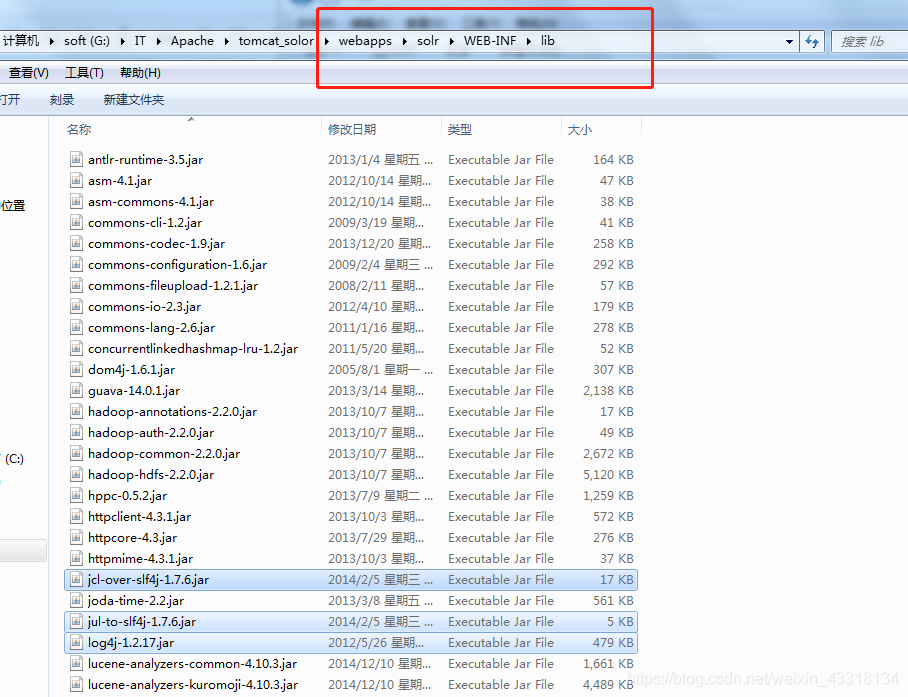
Task: Click Executable Jar File type for joda-time
Action: [501, 600]
